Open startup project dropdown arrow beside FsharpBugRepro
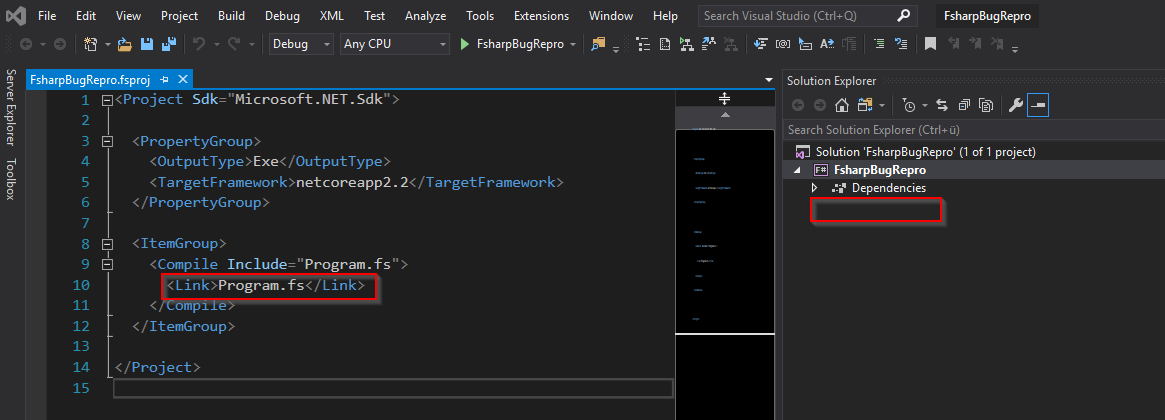The image size is (1165, 420). tap(573, 45)
